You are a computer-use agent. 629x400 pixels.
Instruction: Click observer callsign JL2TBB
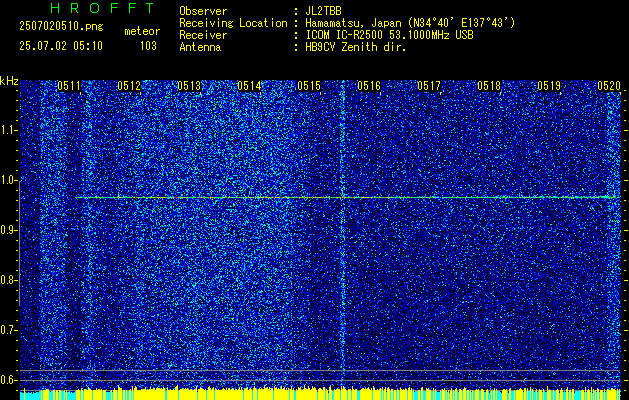coord(323,11)
